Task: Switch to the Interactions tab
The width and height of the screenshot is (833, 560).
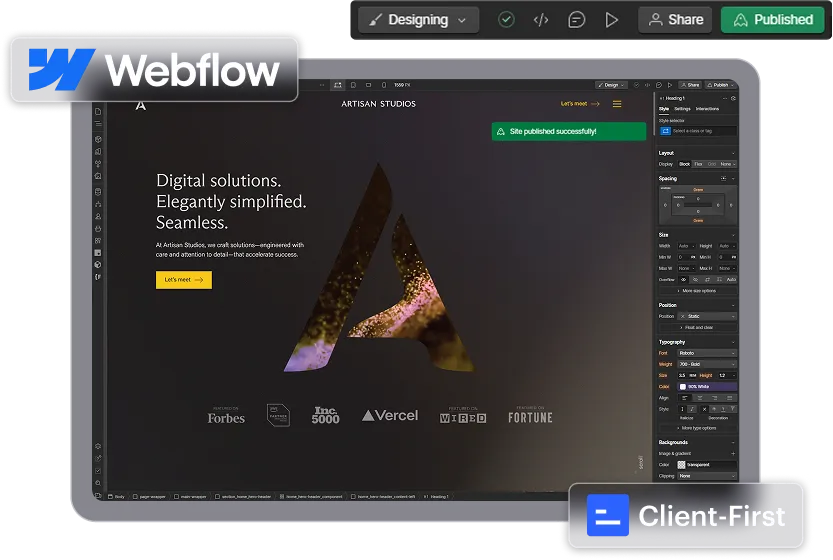Action: (707, 109)
